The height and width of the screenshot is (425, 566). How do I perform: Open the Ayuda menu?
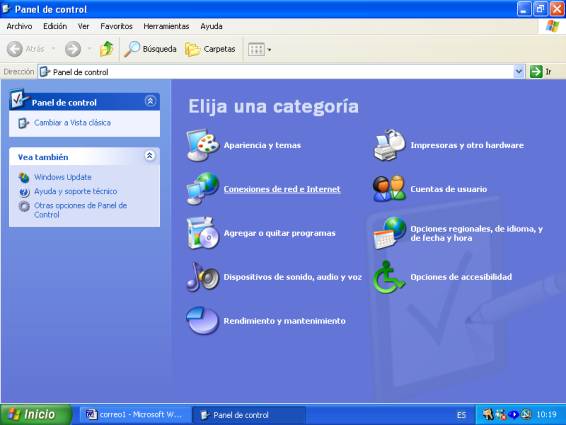(212, 26)
